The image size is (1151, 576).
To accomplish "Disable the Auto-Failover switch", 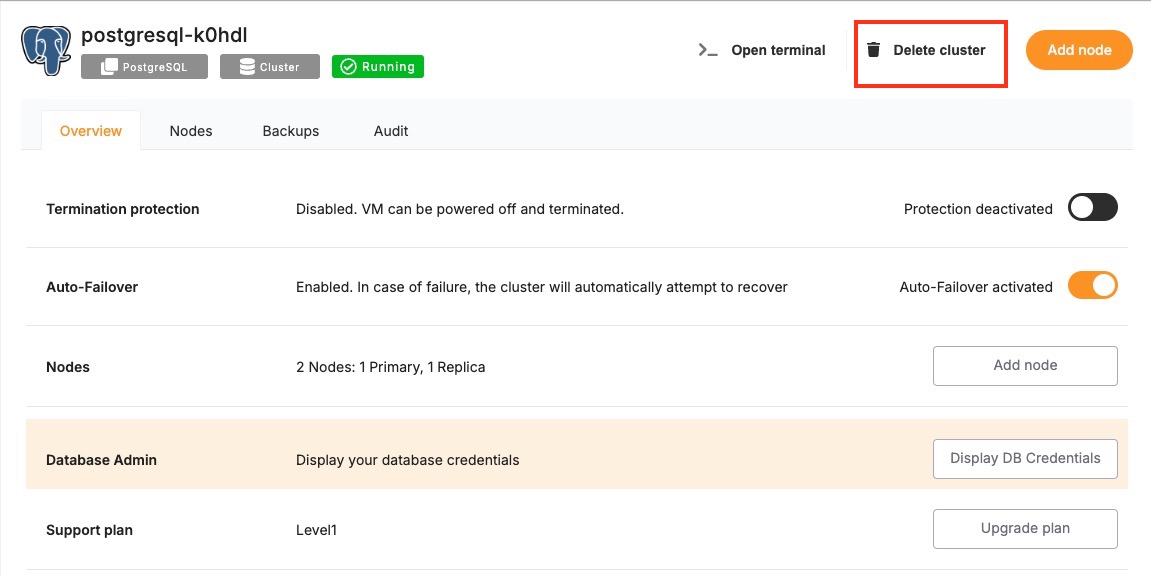I will (1092, 286).
